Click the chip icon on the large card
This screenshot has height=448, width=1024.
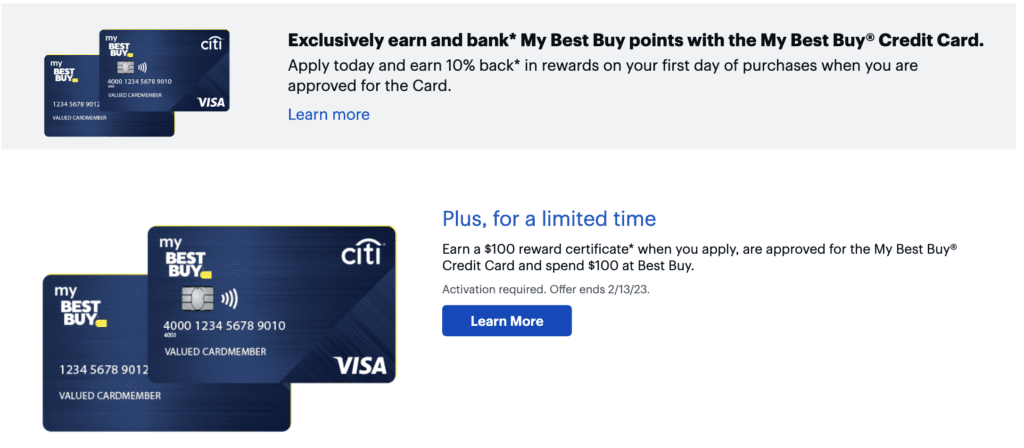tap(196, 298)
